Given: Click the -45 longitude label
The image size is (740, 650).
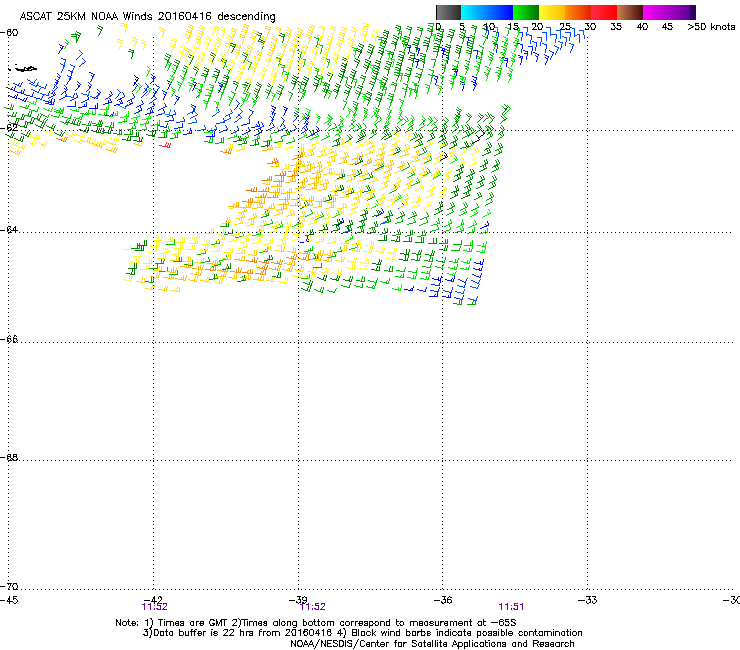Looking at the screenshot, I should tap(9, 600).
